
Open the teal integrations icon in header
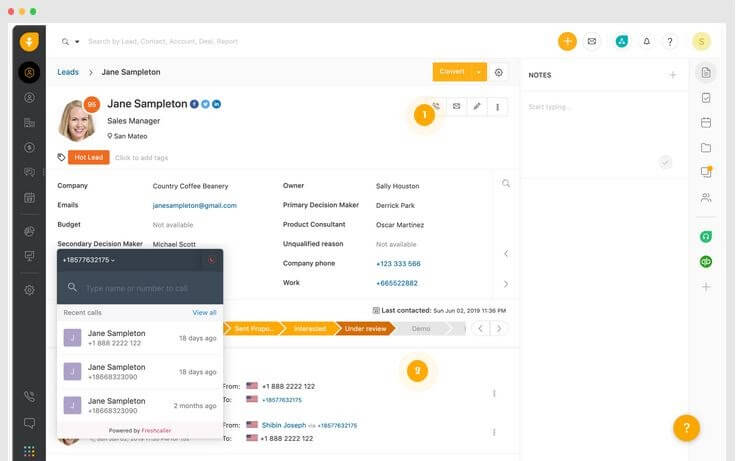pos(622,41)
